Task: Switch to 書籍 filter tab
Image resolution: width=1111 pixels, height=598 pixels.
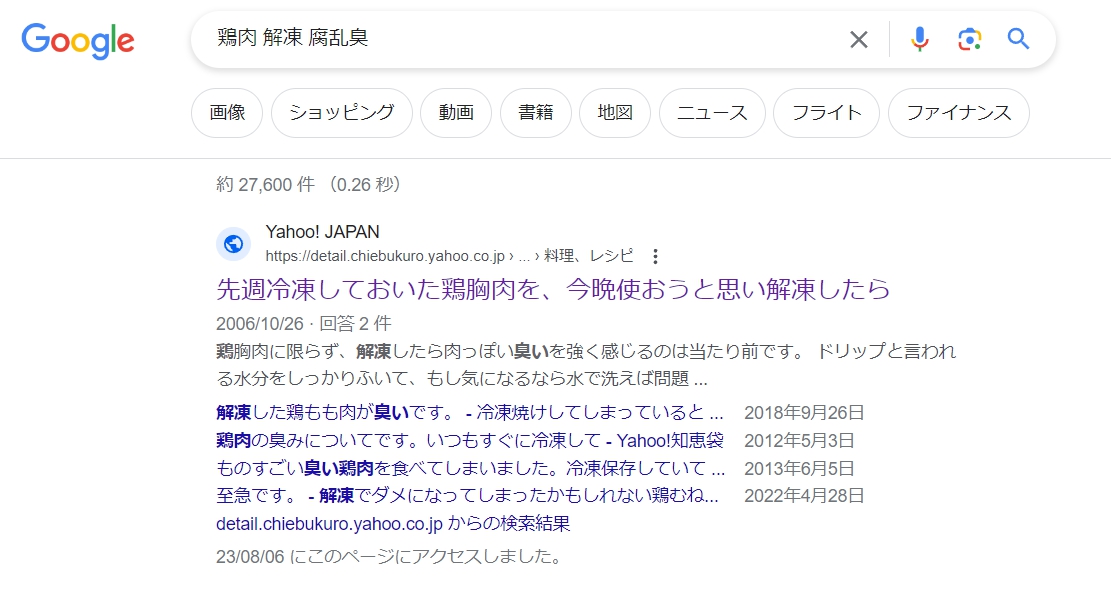Action: (536, 113)
